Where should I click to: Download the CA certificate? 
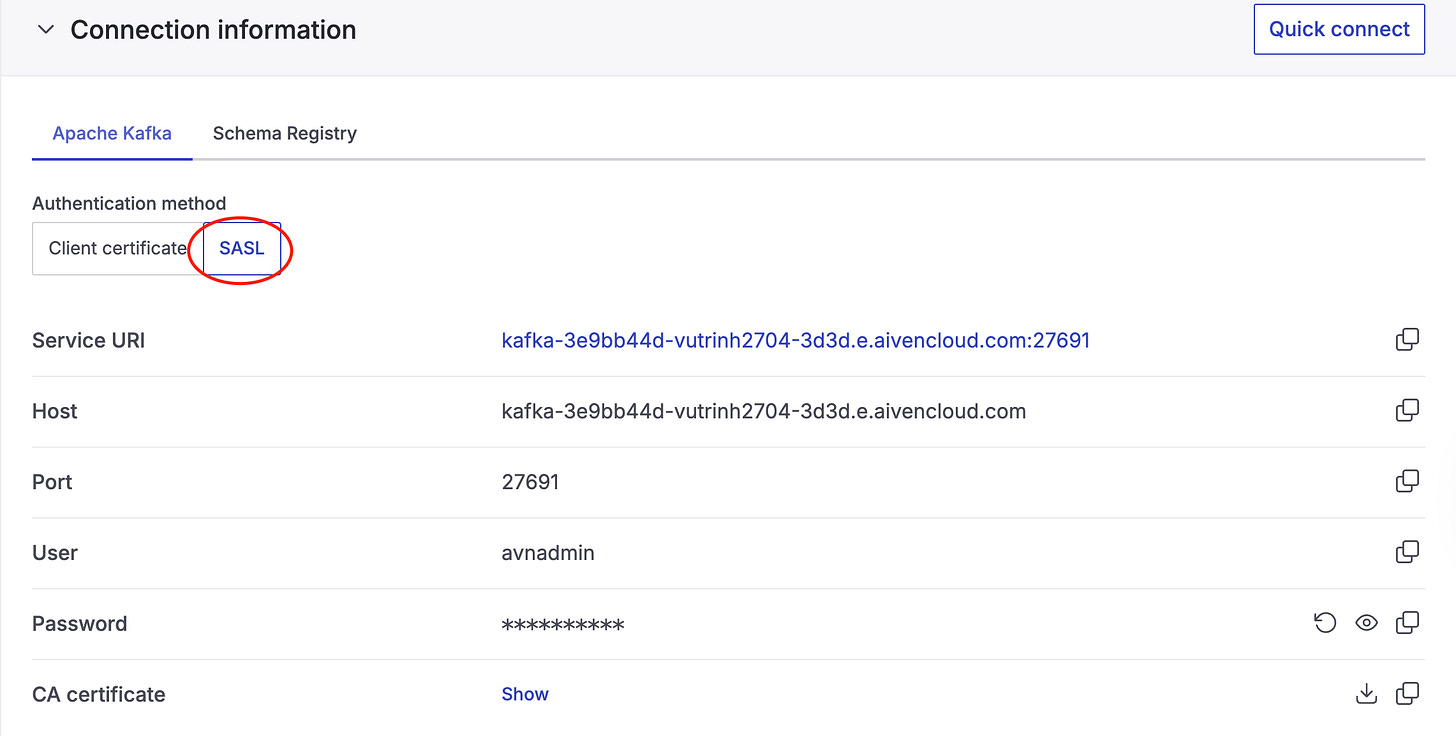point(1366,693)
